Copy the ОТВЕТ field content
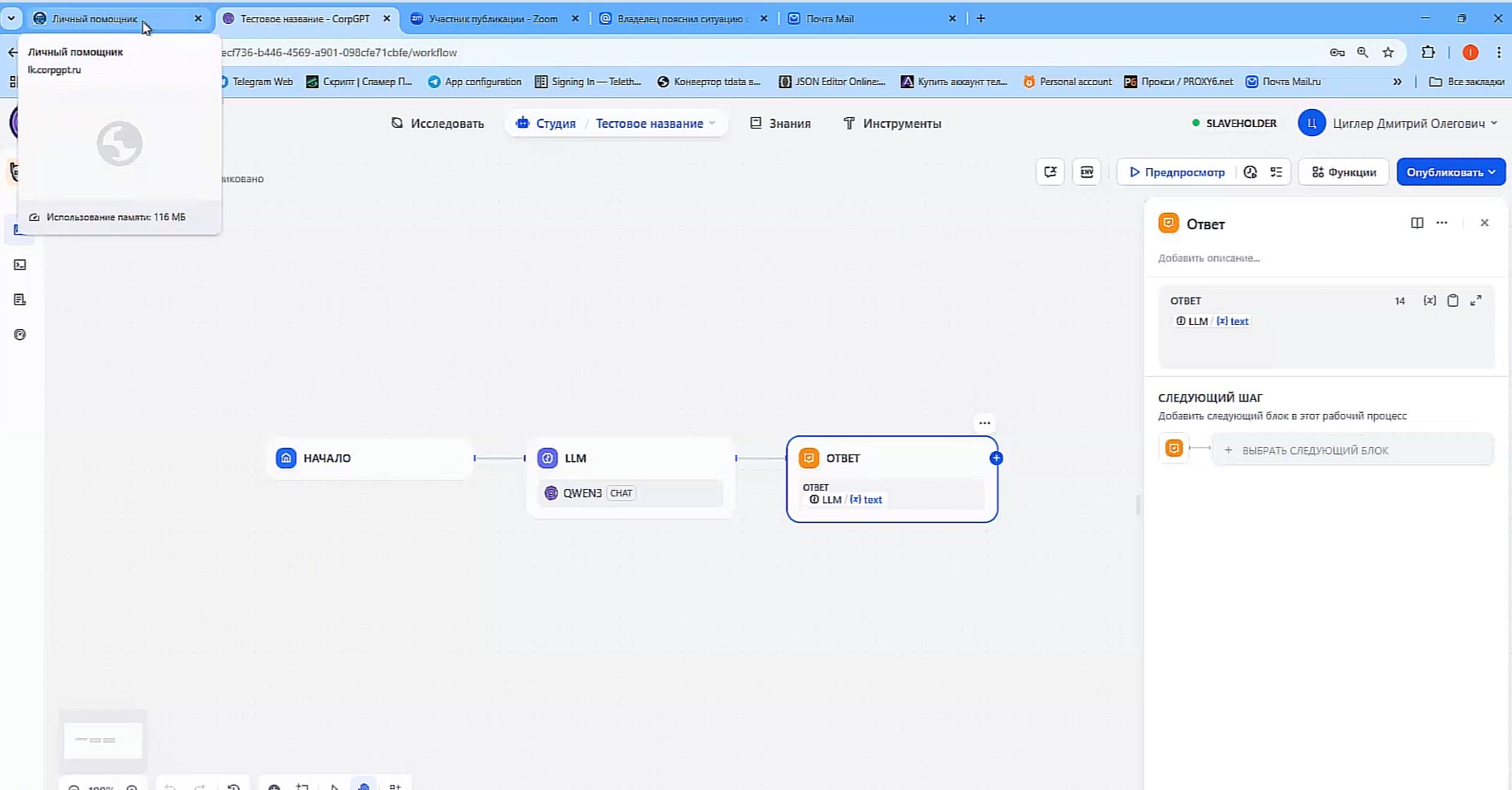This screenshot has width=1512, height=790. pyautogui.click(x=1453, y=301)
